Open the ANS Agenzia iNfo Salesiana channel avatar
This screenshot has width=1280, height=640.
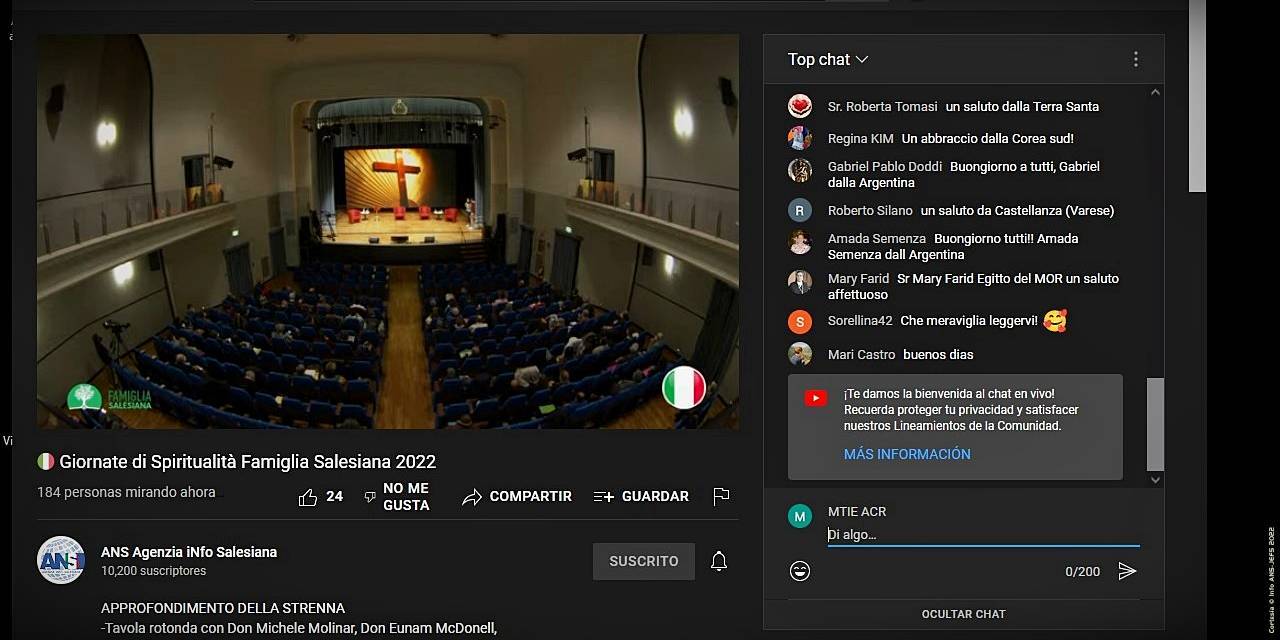pos(61,560)
